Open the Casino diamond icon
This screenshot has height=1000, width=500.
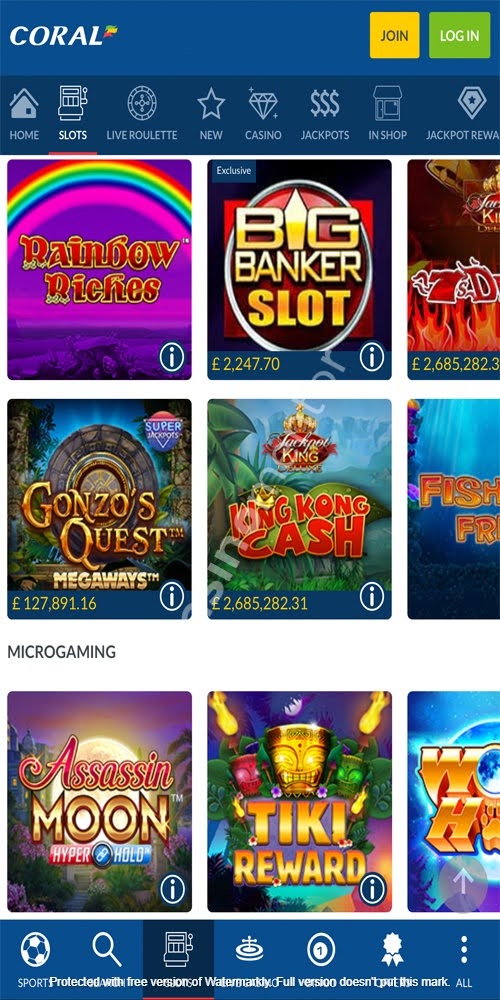tap(263, 103)
